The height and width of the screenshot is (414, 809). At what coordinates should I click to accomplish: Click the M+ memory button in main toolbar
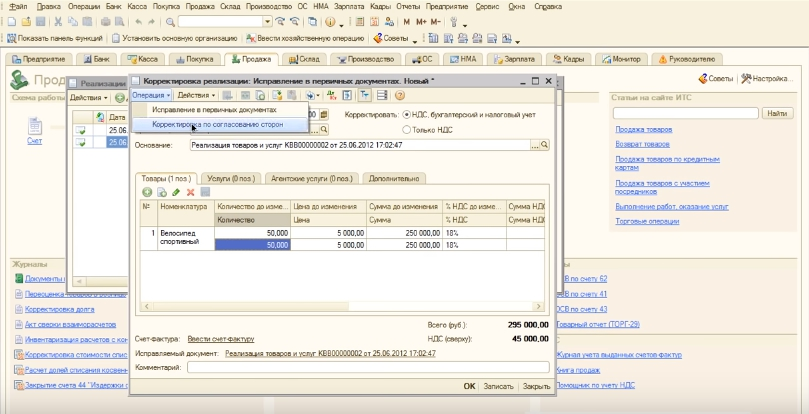(x=421, y=21)
